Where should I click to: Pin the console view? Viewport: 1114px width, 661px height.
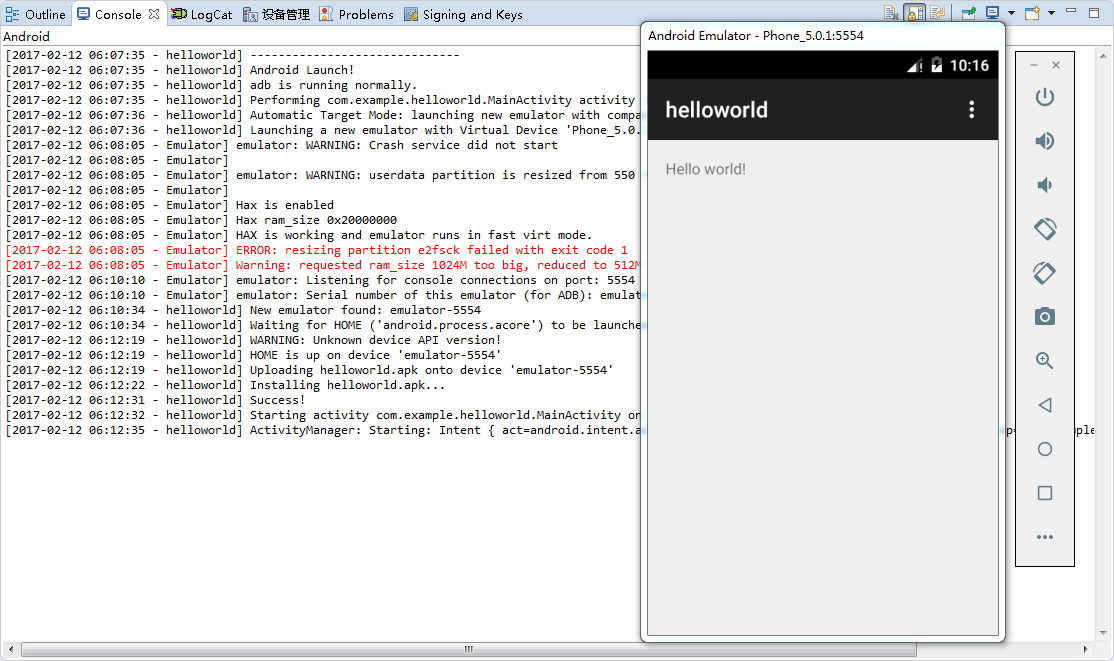click(x=968, y=13)
